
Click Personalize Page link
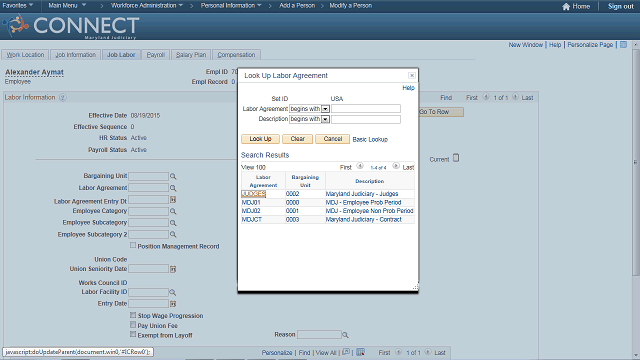(x=590, y=45)
